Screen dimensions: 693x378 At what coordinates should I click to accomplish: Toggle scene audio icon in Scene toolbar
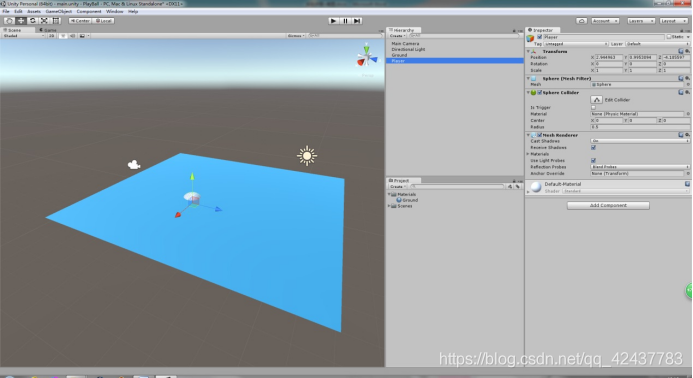pos(72,36)
